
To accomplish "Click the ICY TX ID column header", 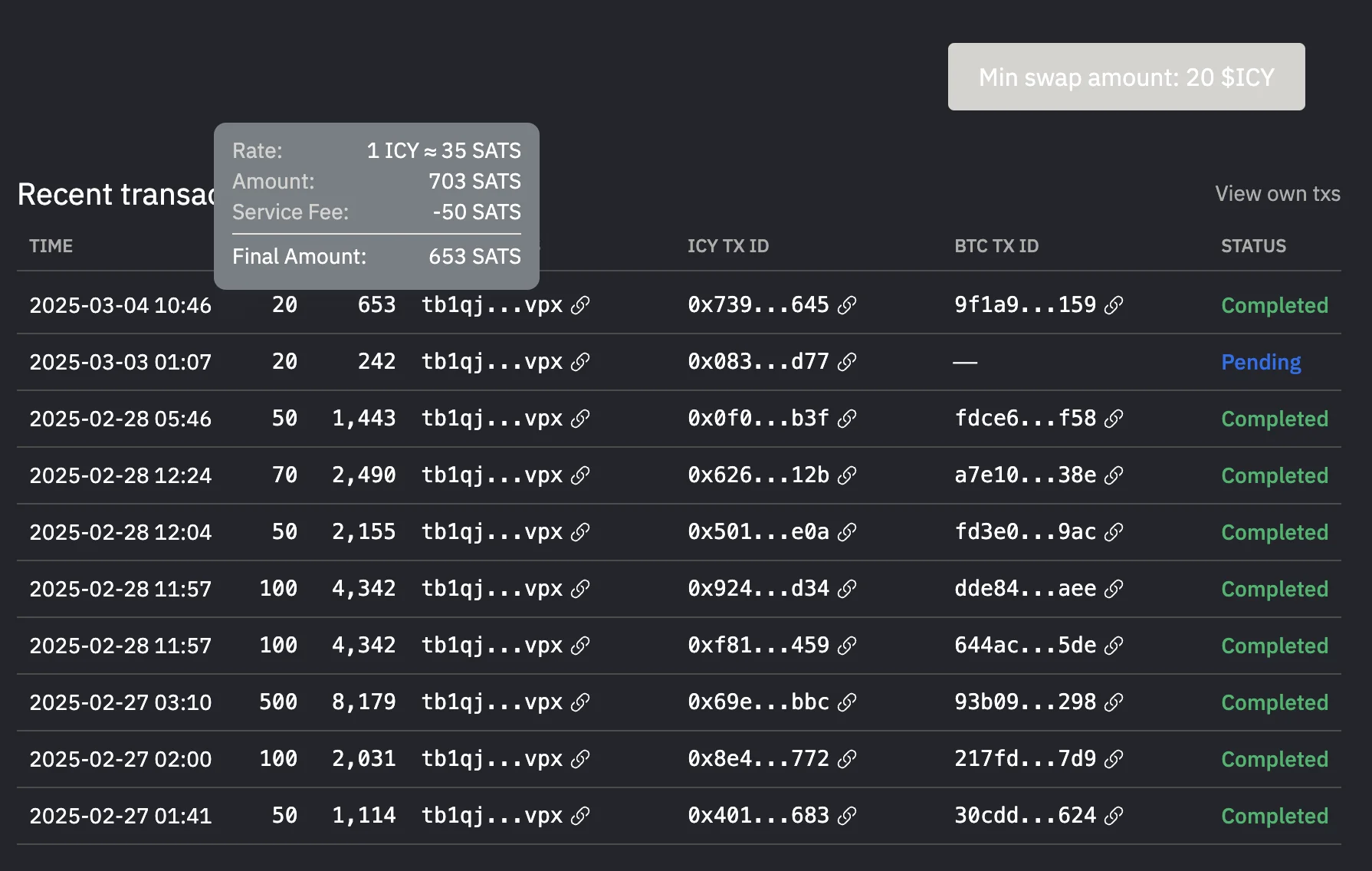I will (x=727, y=246).
